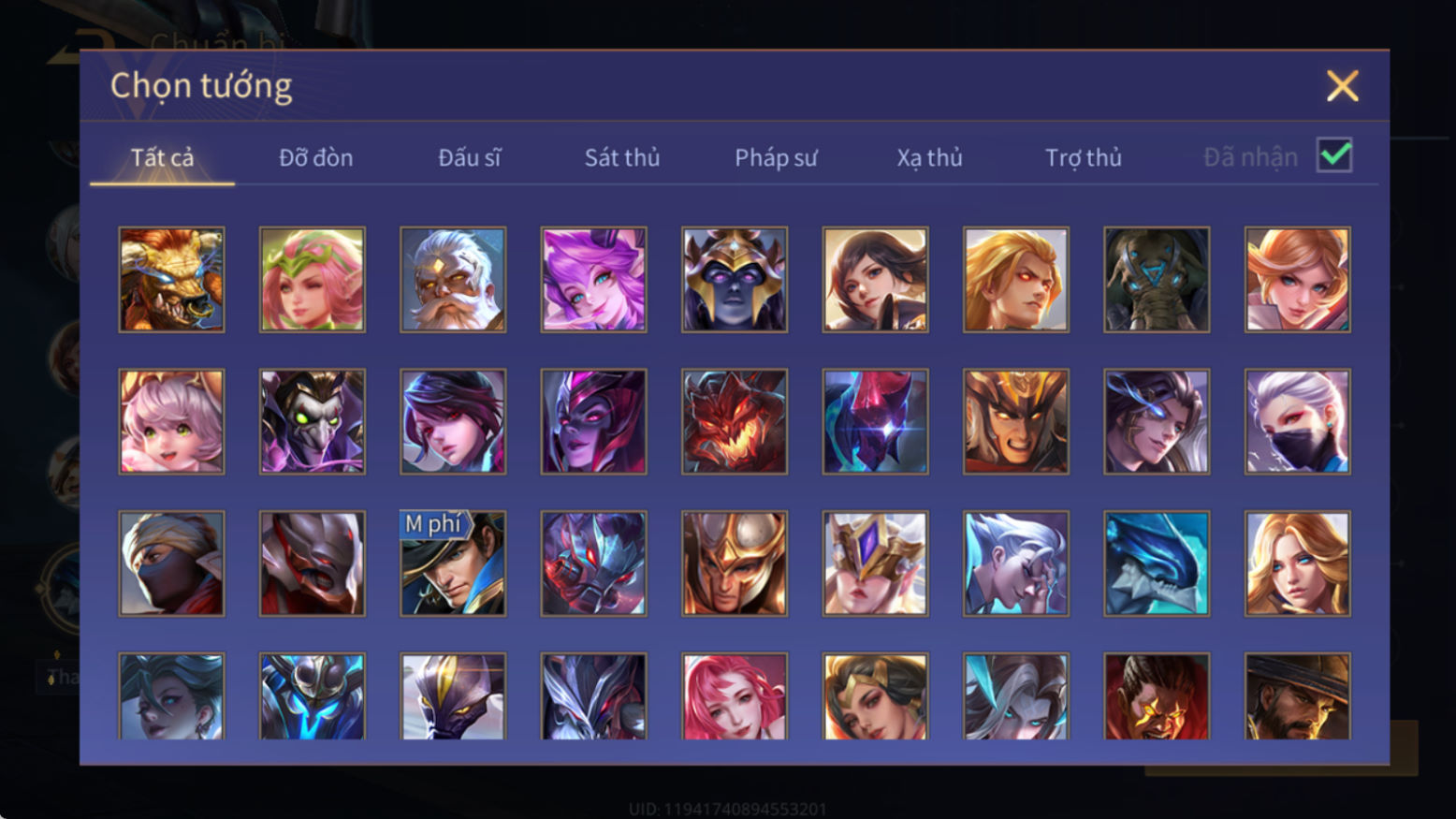Close the Chọn tướng dialog

tap(1343, 86)
